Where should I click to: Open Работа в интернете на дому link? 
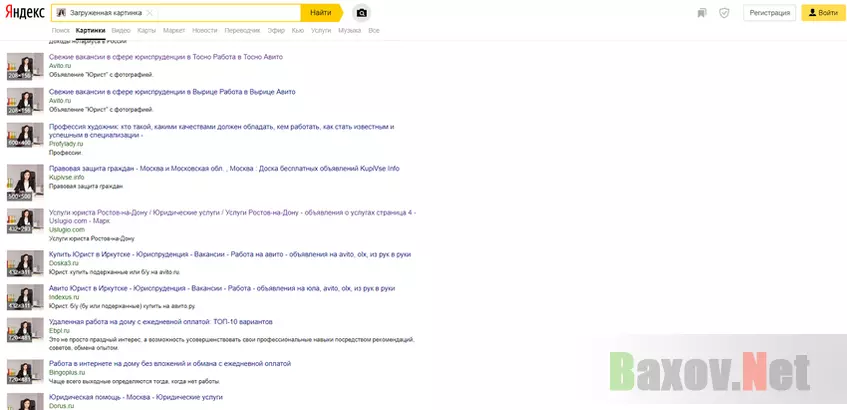(170, 364)
